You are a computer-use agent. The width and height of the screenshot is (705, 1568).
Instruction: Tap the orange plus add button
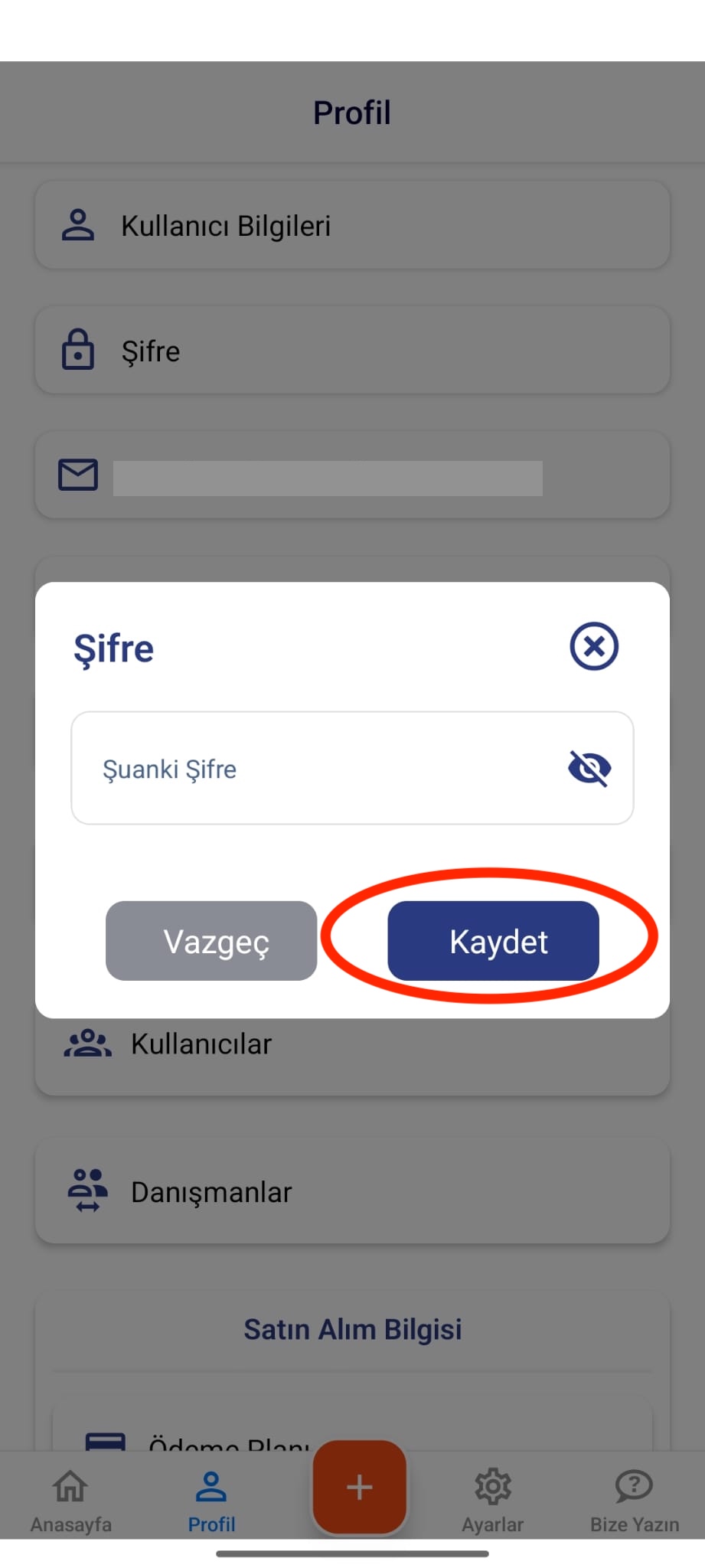point(359,1487)
